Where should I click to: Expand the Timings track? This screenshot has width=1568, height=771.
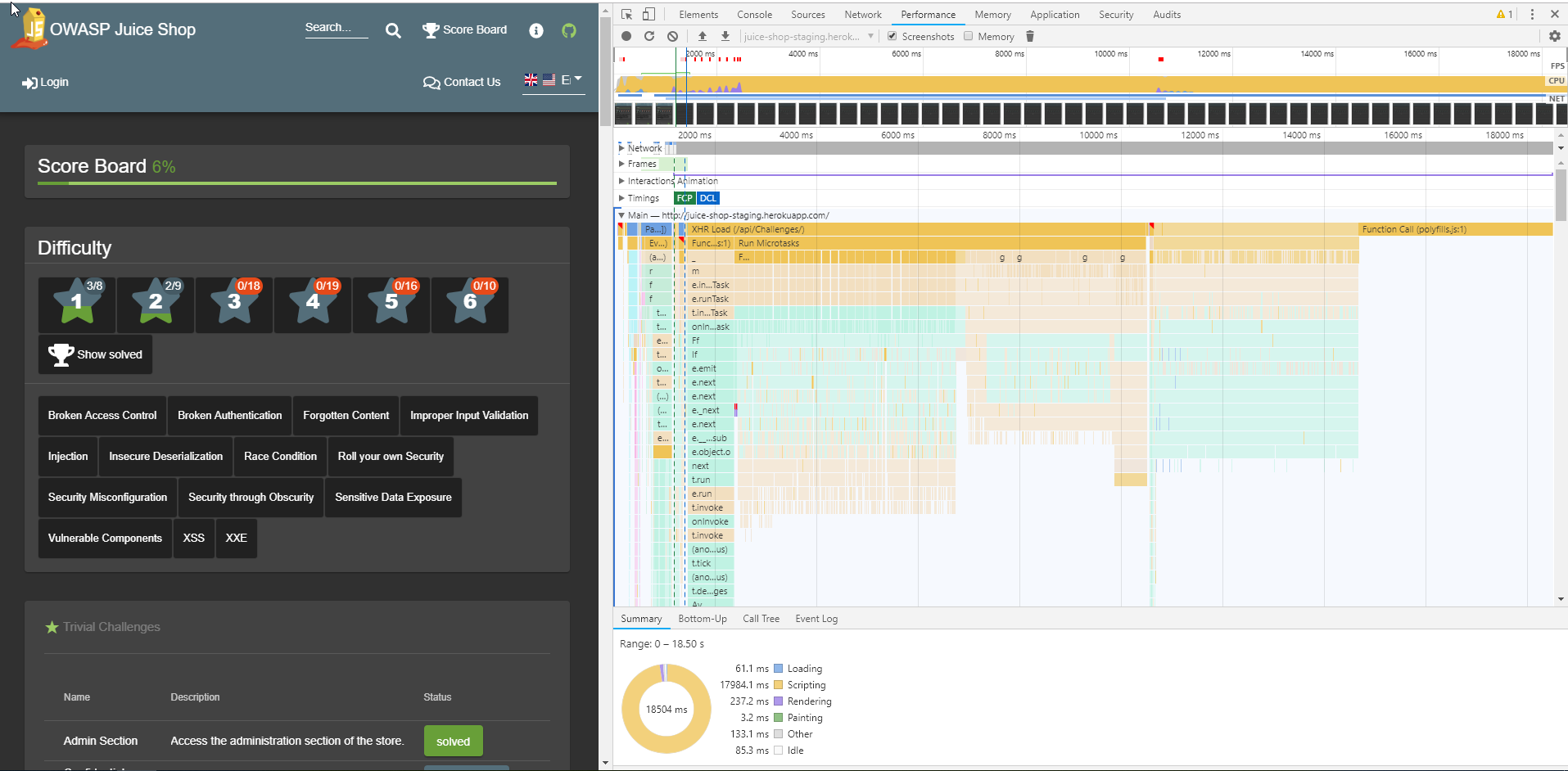[621, 198]
